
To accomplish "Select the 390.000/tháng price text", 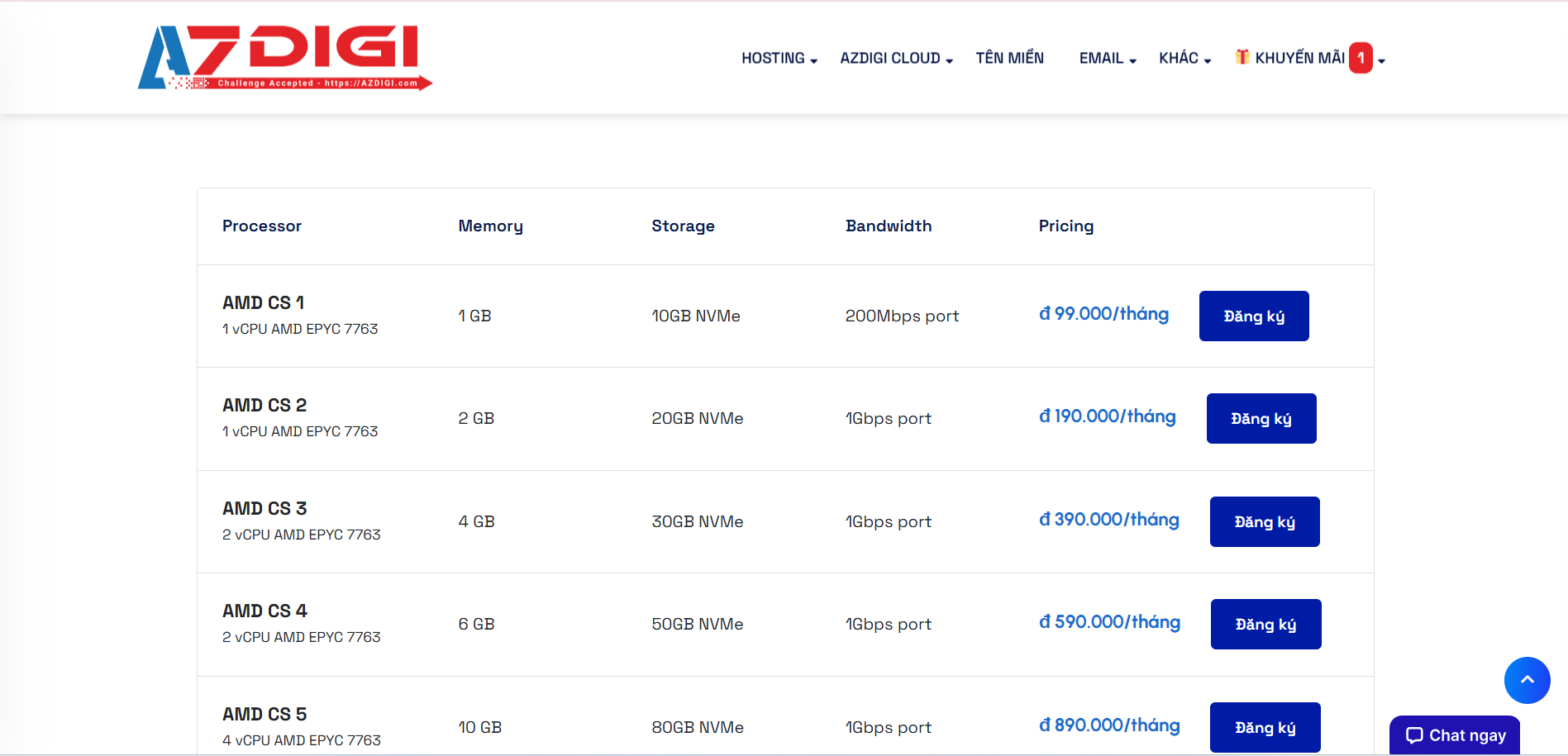I will (x=1108, y=520).
